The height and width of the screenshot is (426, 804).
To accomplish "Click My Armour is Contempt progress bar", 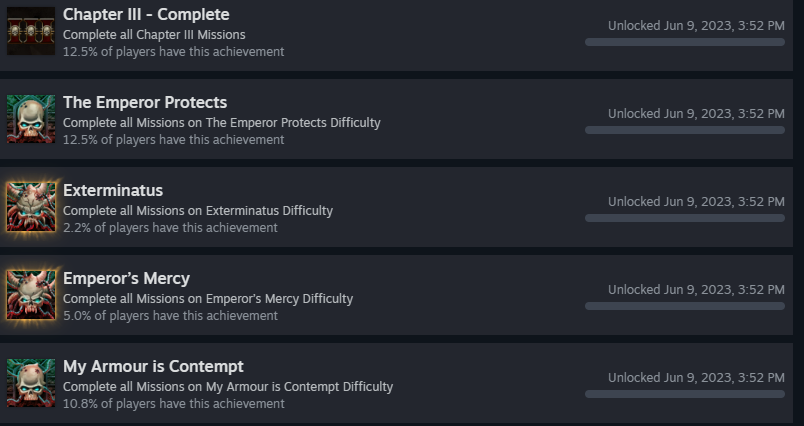I will pos(685,394).
